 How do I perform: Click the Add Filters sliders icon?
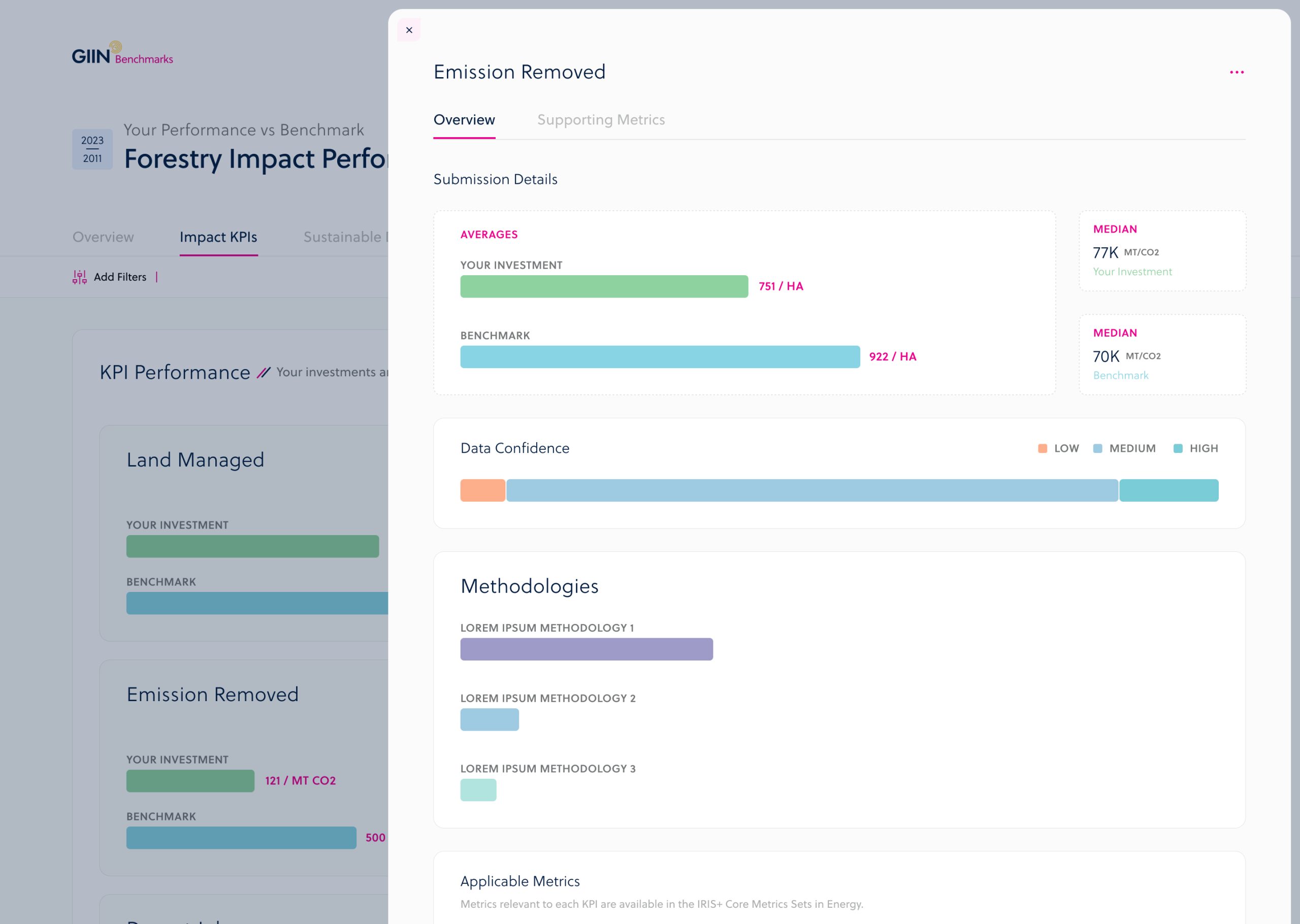click(80, 277)
